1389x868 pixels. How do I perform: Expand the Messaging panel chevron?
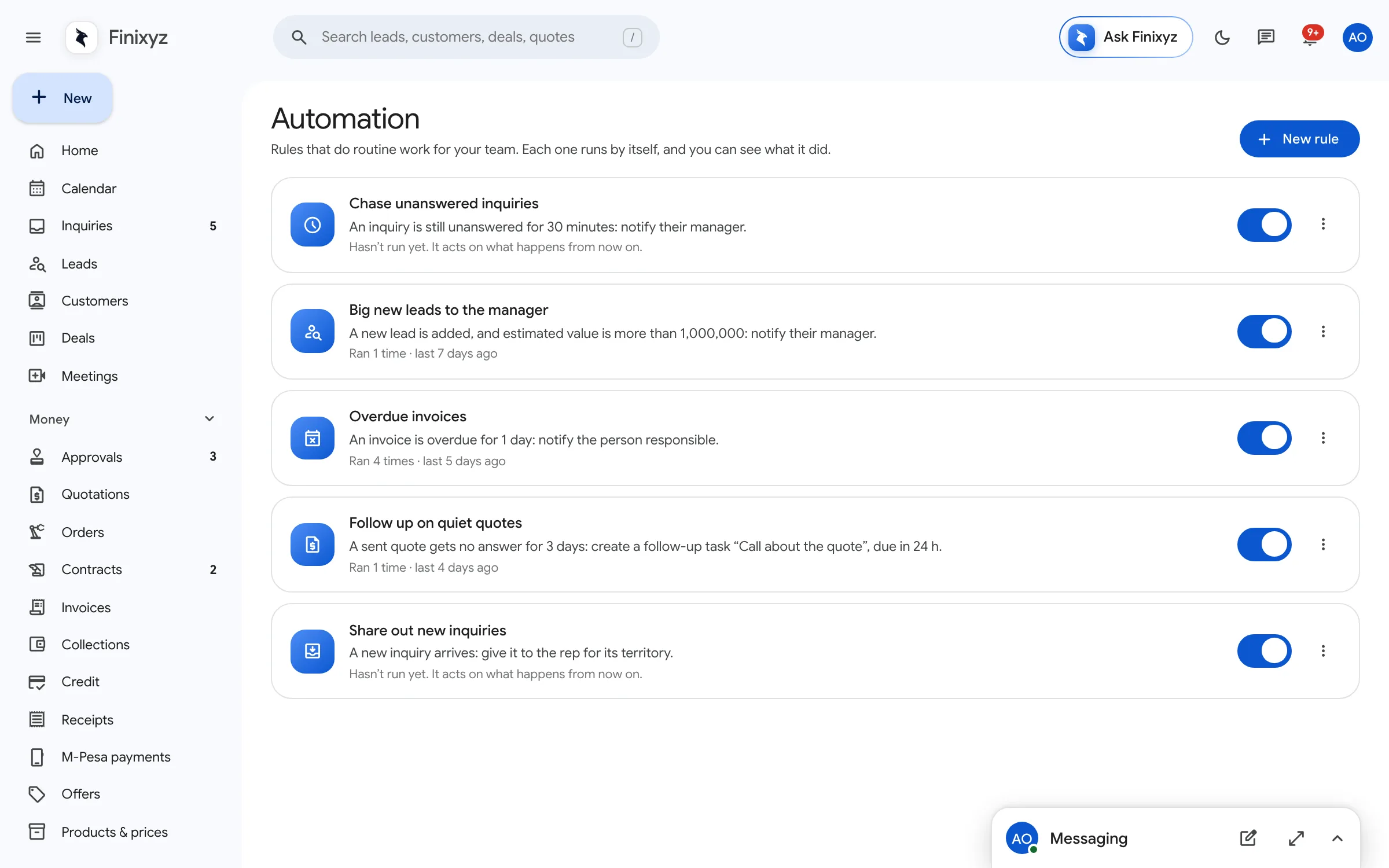tap(1337, 838)
